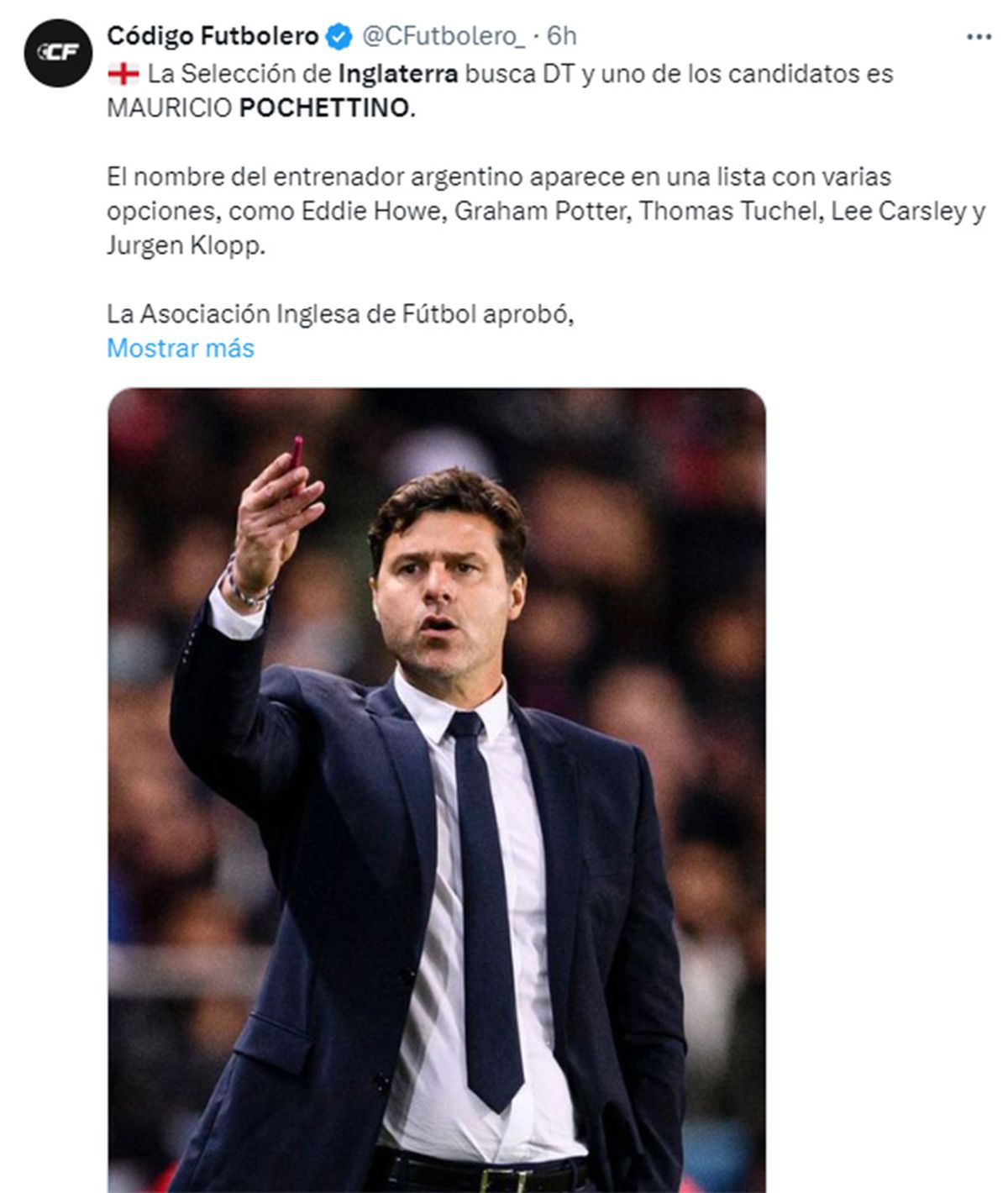
Task: Open the Código Futbolero CF profile avatar
Action: [x=58, y=52]
